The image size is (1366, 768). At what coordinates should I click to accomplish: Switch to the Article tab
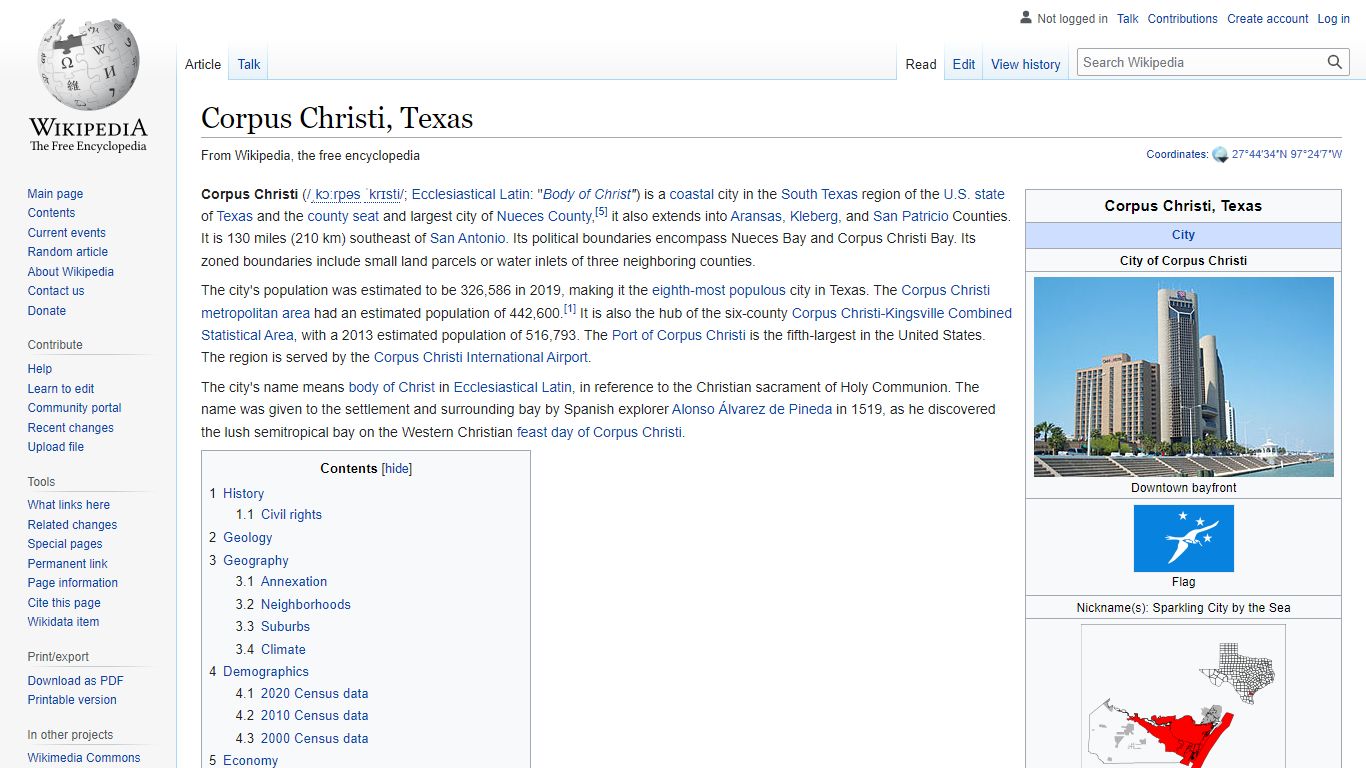tap(203, 64)
